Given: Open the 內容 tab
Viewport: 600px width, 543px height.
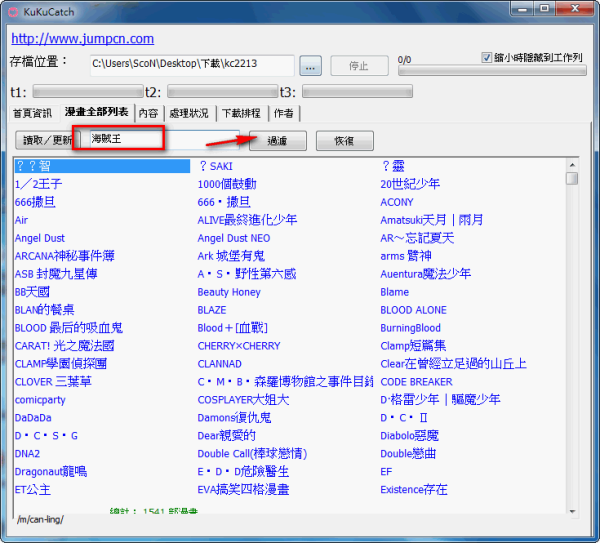Looking at the screenshot, I should (x=149, y=113).
